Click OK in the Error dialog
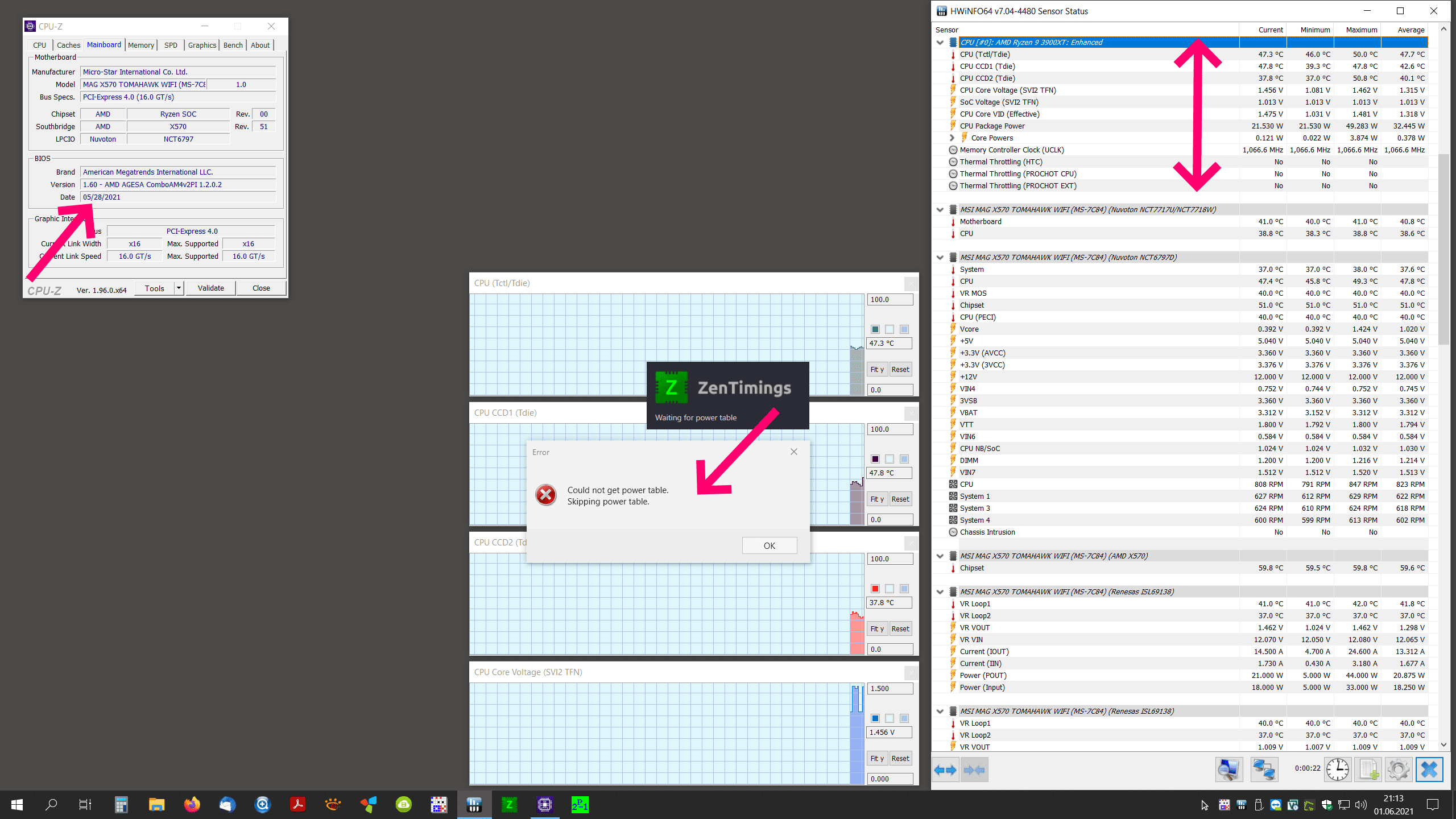 [x=770, y=545]
